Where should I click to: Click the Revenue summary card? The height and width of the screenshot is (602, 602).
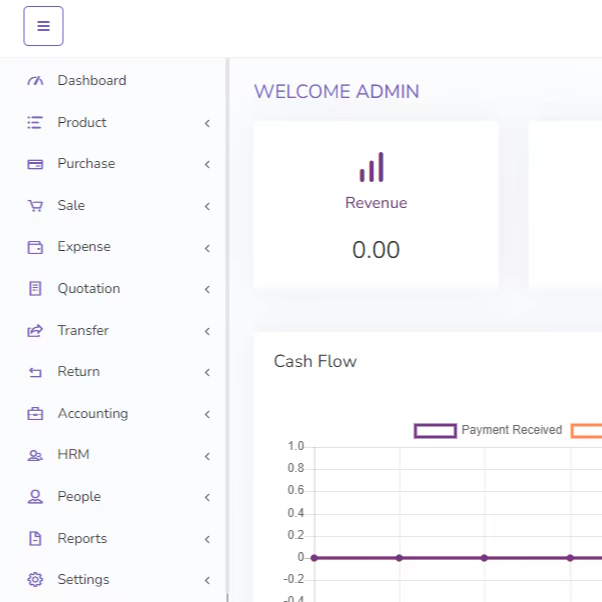coord(376,205)
